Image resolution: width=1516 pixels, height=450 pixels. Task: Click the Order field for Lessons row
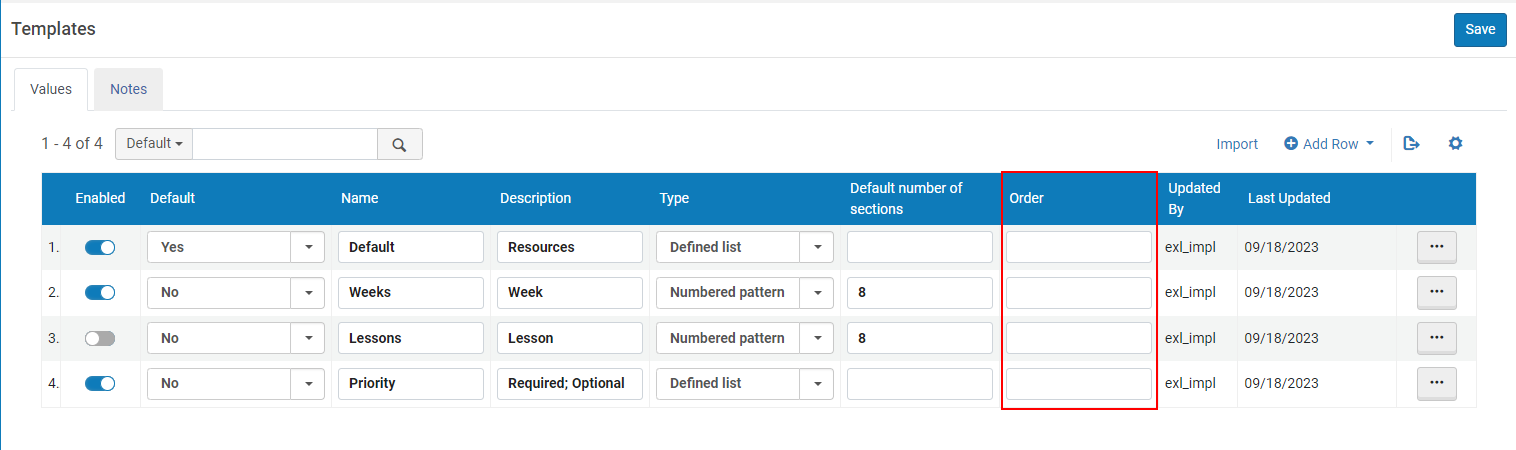(1078, 338)
